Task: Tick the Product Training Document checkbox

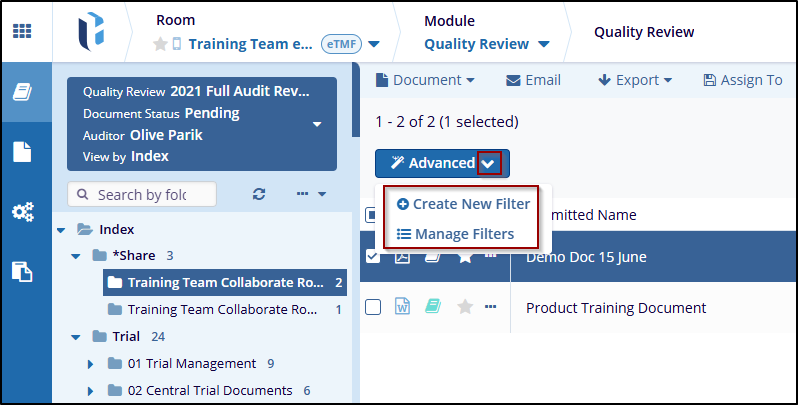Action: coord(373,308)
